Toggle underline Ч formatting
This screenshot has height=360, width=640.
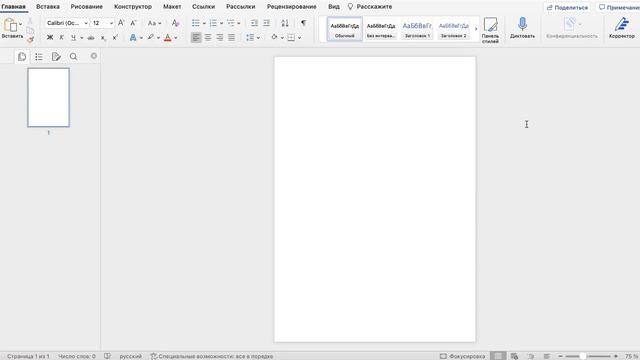[73, 38]
